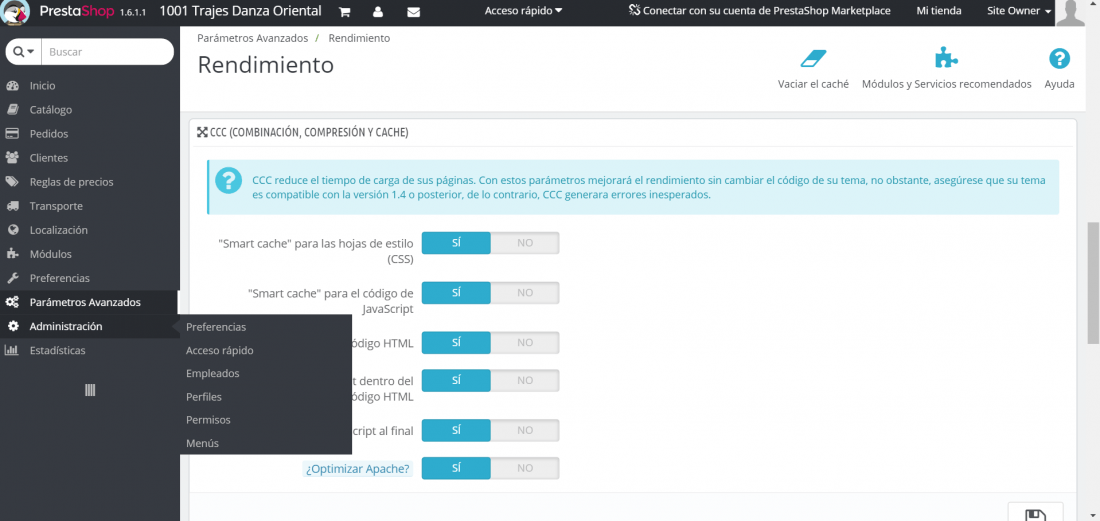Click the Ayuda question mark icon

pos(1059,58)
